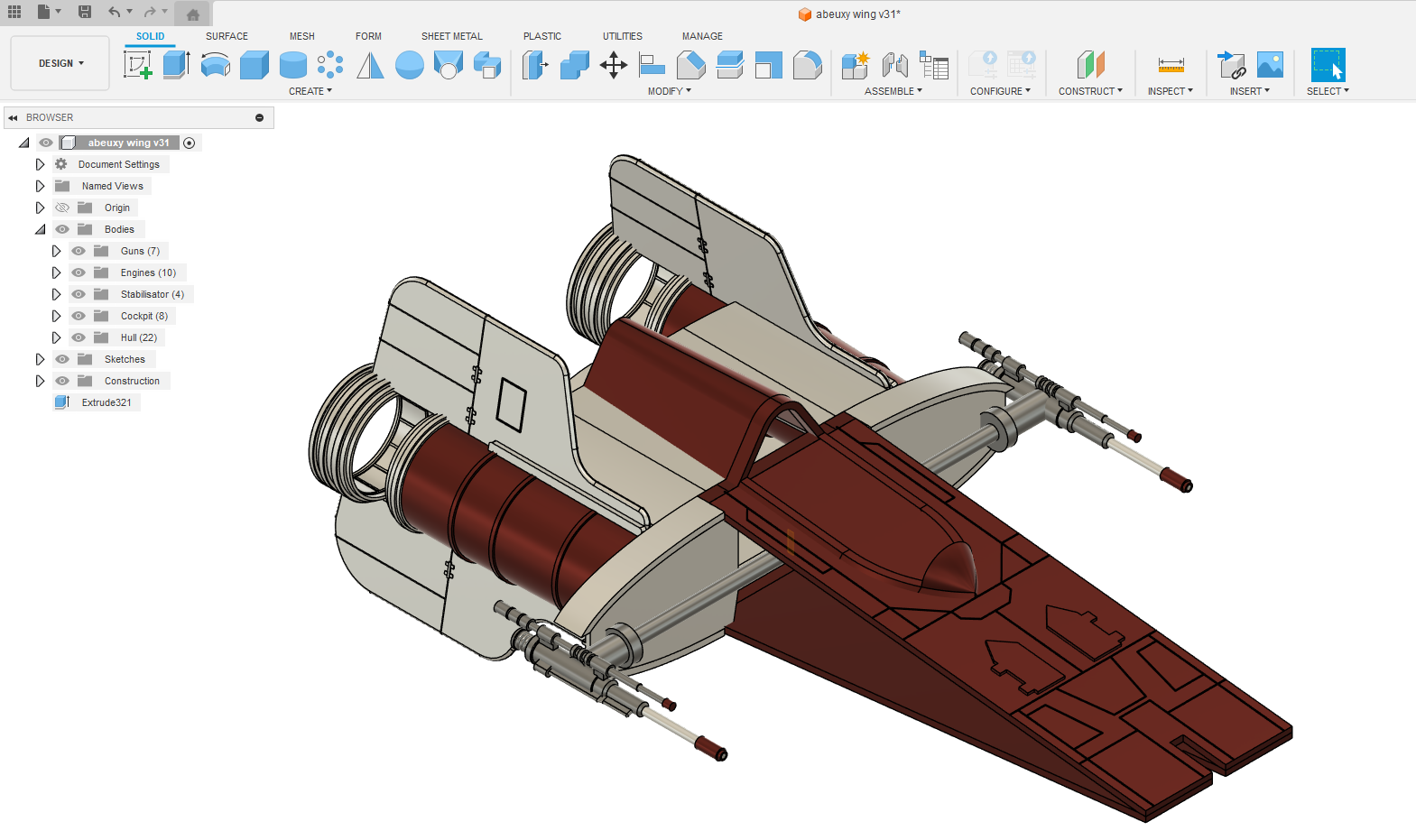Hide the Cockpit (8) group
The height and width of the screenshot is (840, 1416).
(79, 316)
